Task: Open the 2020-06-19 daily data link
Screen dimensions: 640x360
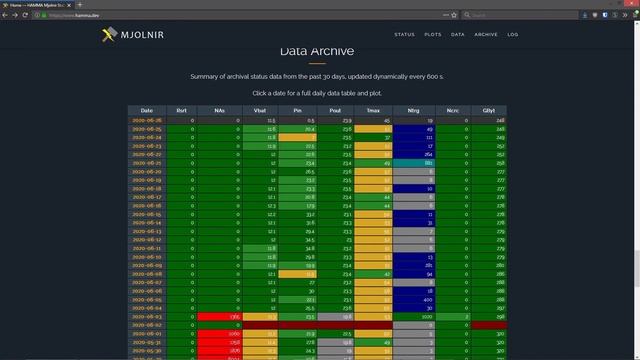Action: coord(147,180)
